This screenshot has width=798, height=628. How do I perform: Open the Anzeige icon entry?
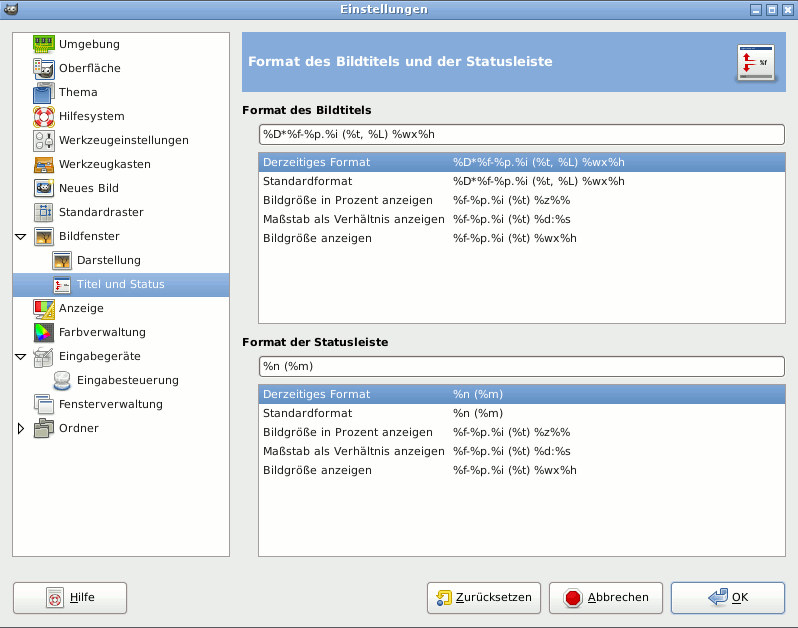coord(44,308)
